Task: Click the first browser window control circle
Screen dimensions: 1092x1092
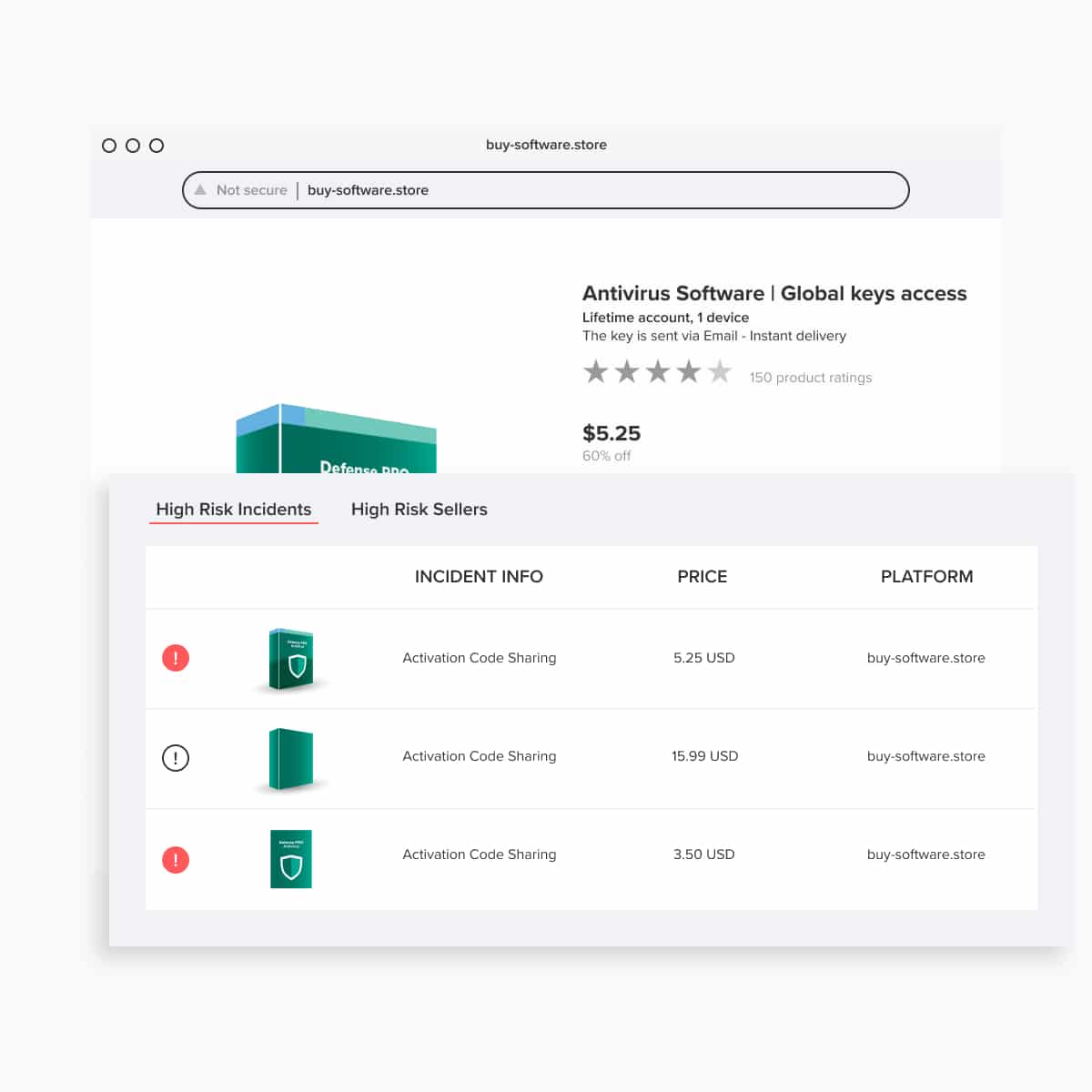Action: coord(109,146)
